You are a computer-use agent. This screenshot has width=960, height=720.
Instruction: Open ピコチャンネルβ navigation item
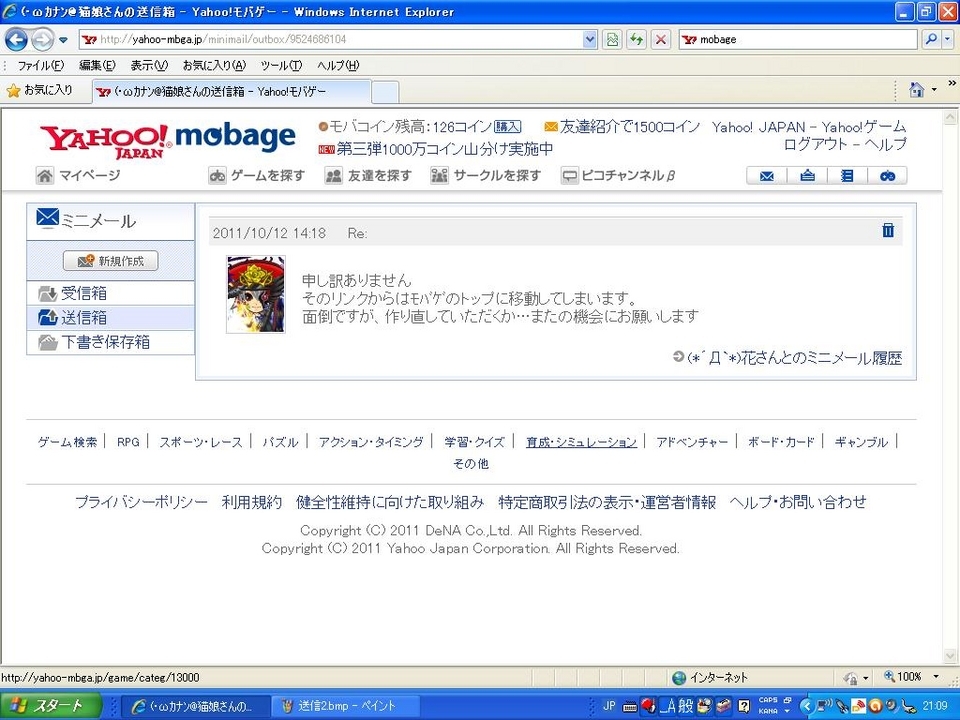pos(618,176)
